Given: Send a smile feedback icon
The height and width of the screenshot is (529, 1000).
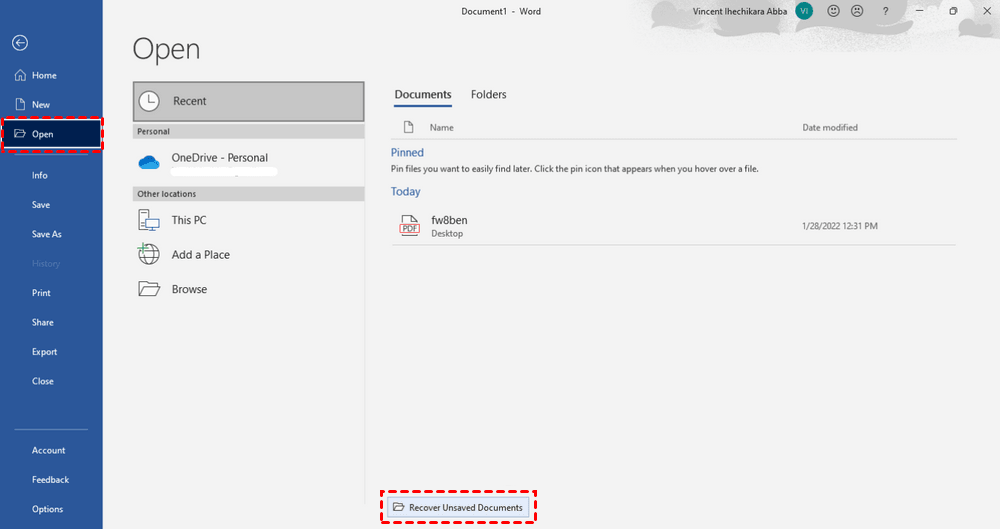Looking at the screenshot, I should click(x=834, y=11).
